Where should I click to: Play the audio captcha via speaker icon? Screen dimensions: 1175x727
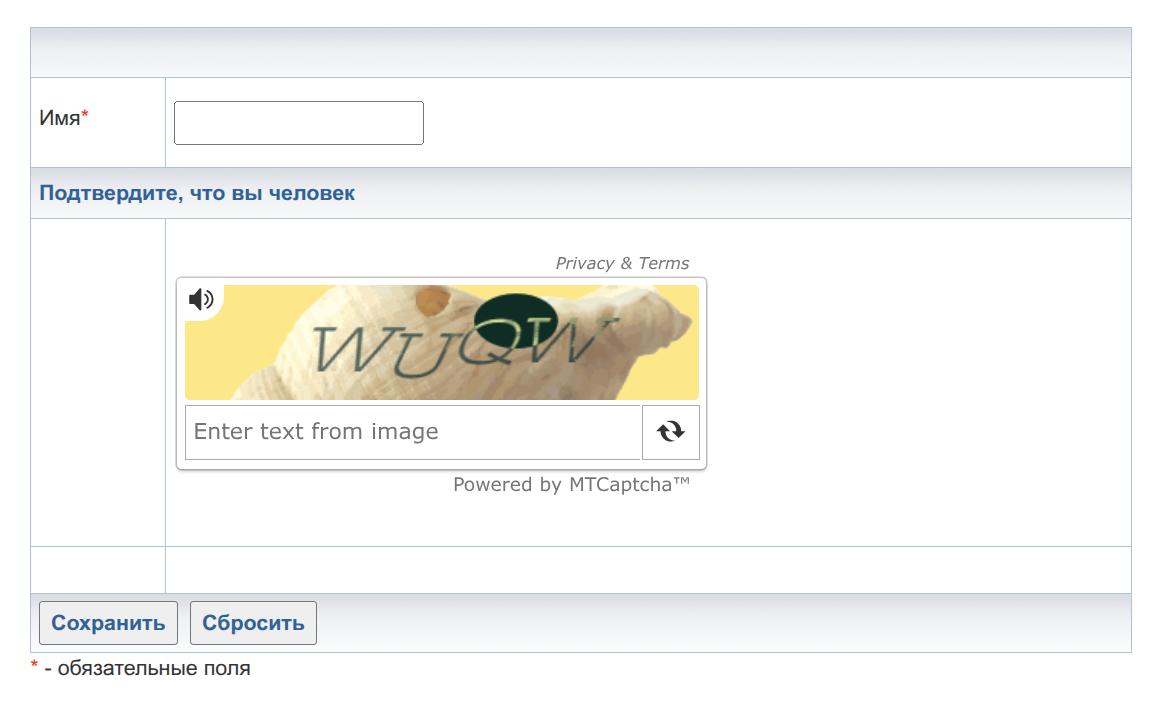coord(201,299)
